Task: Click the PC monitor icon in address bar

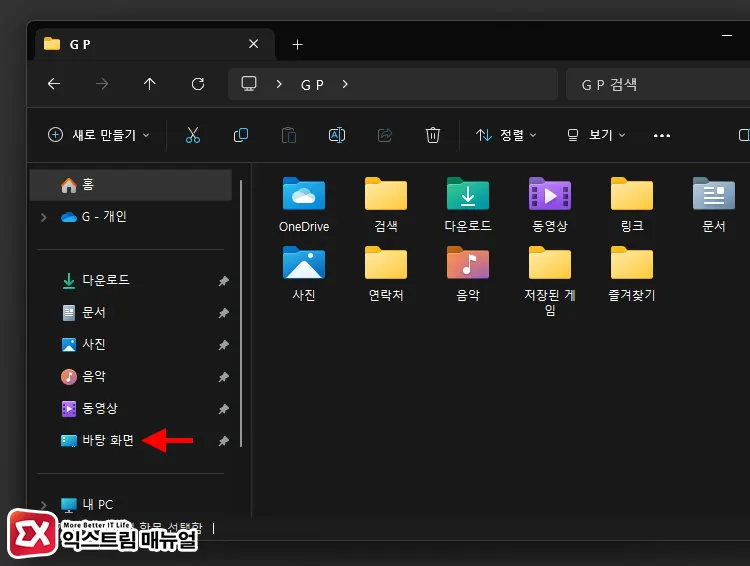Action: pos(249,84)
